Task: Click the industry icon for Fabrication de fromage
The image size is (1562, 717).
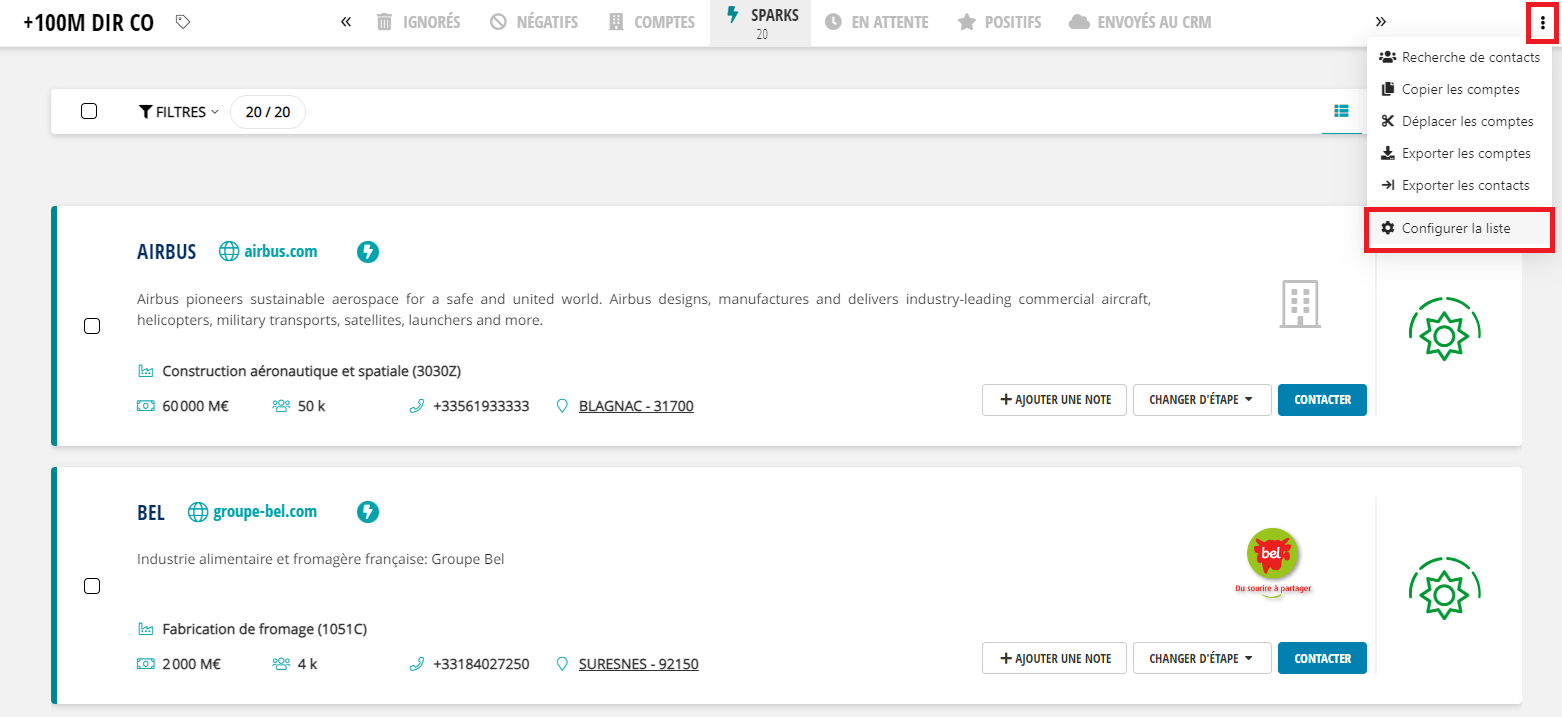Action: pos(146,630)
